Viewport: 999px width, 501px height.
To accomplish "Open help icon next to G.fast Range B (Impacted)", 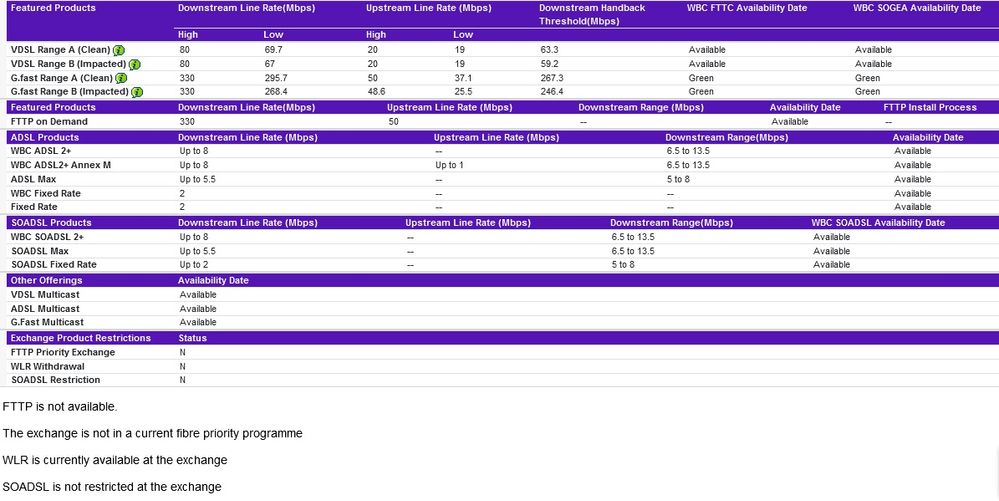I will (x=137, y=92).
